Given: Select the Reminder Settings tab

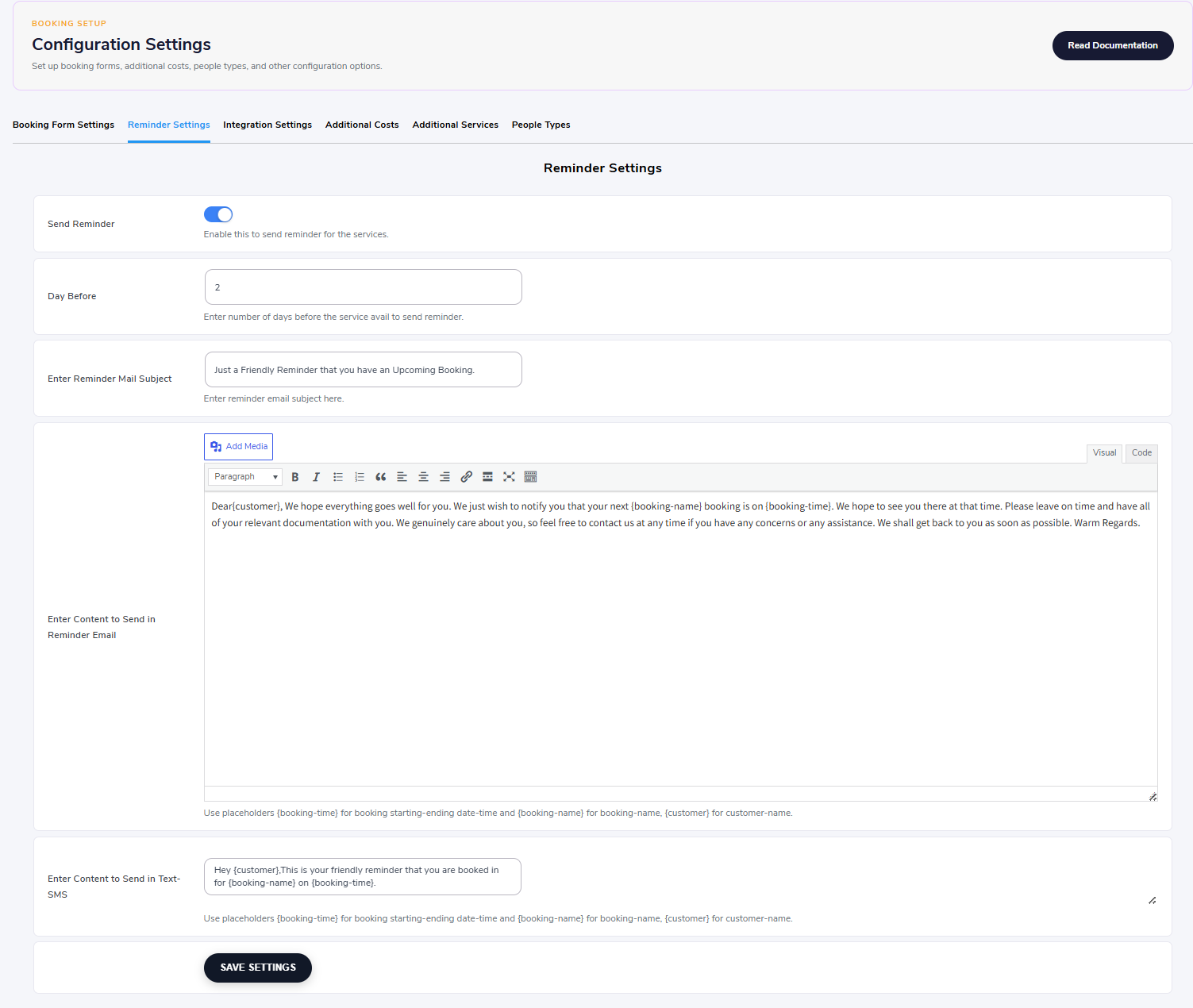Looking at the screenshot, I should pyautogui.click(x=169, y=125).
